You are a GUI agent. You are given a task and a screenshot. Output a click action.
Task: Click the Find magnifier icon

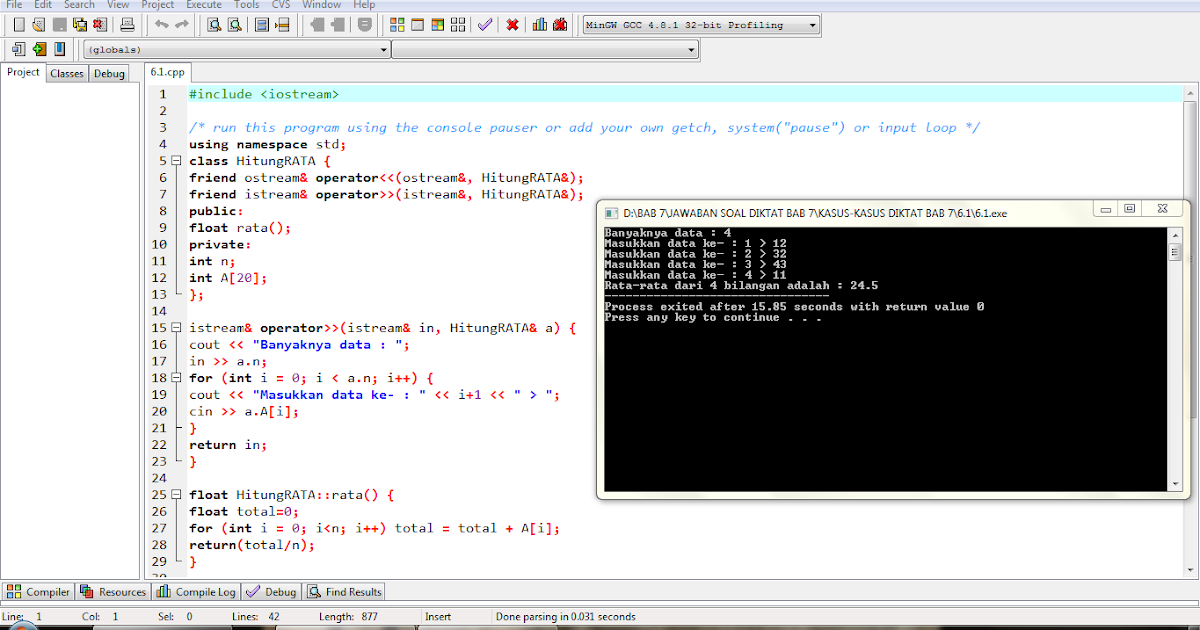[214, 25]
